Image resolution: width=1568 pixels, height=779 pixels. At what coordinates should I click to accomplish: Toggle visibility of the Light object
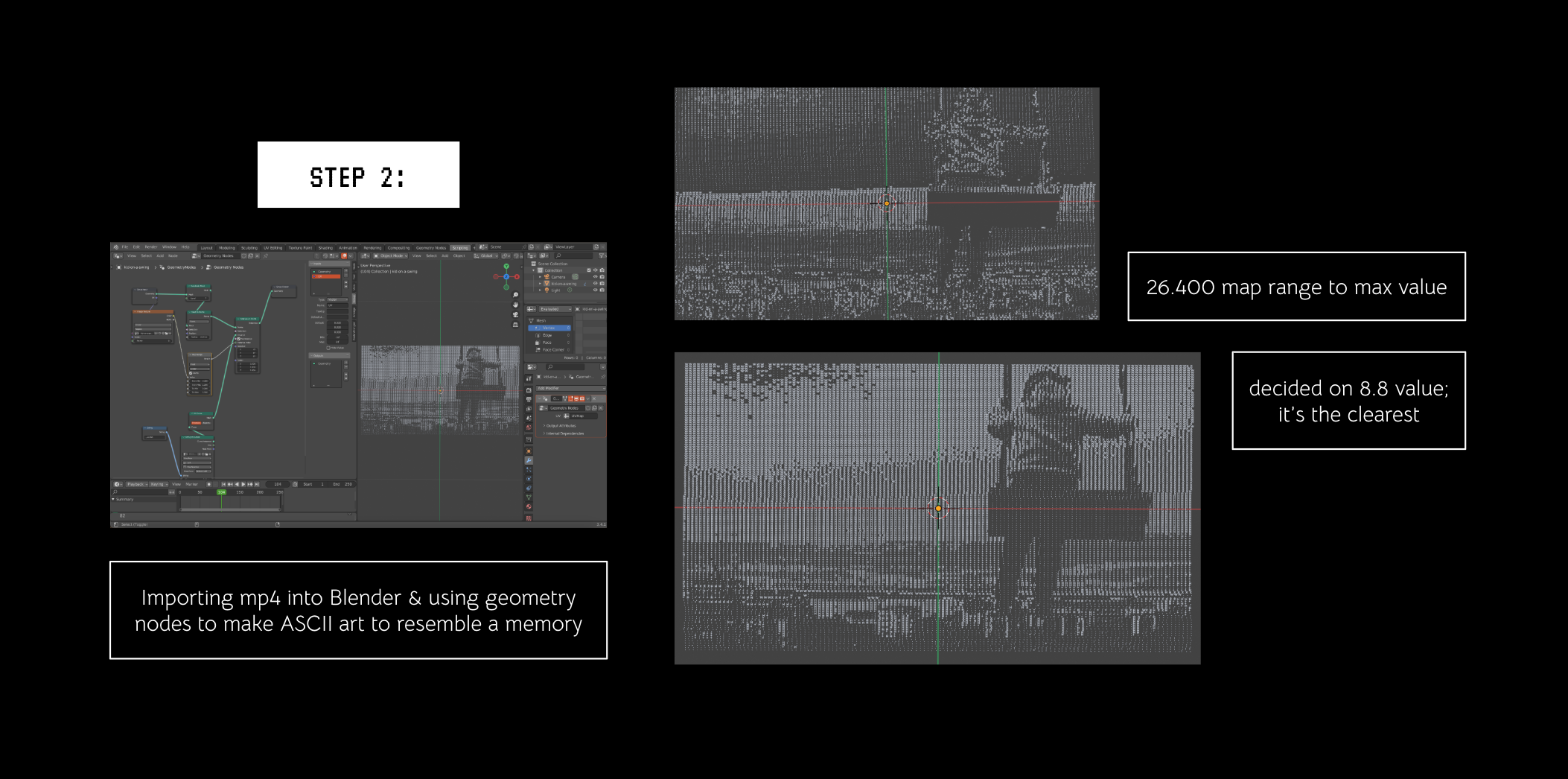pyautogui.click(x=595, y=290)
